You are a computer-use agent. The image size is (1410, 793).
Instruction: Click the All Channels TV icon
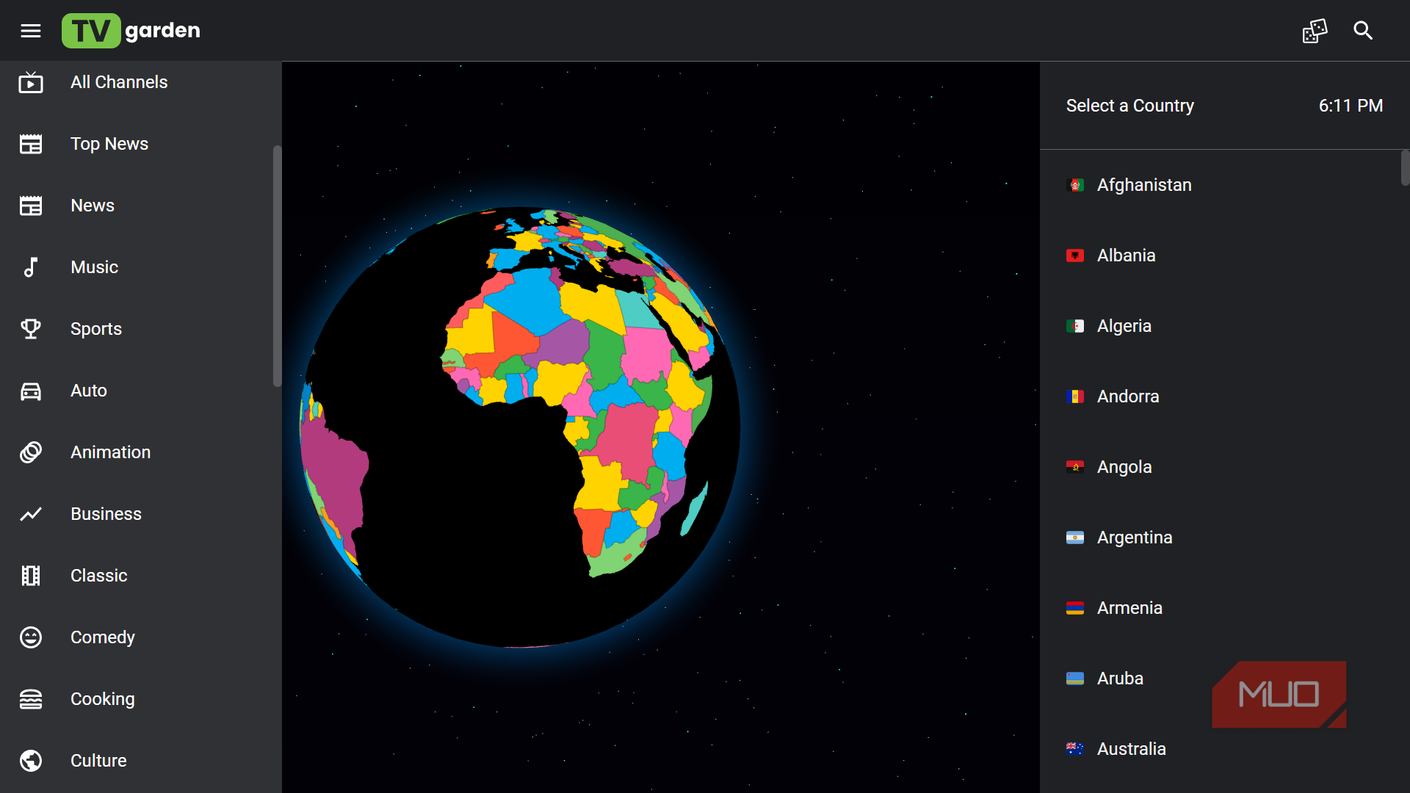pyautogui.click(x=31, y=82)
